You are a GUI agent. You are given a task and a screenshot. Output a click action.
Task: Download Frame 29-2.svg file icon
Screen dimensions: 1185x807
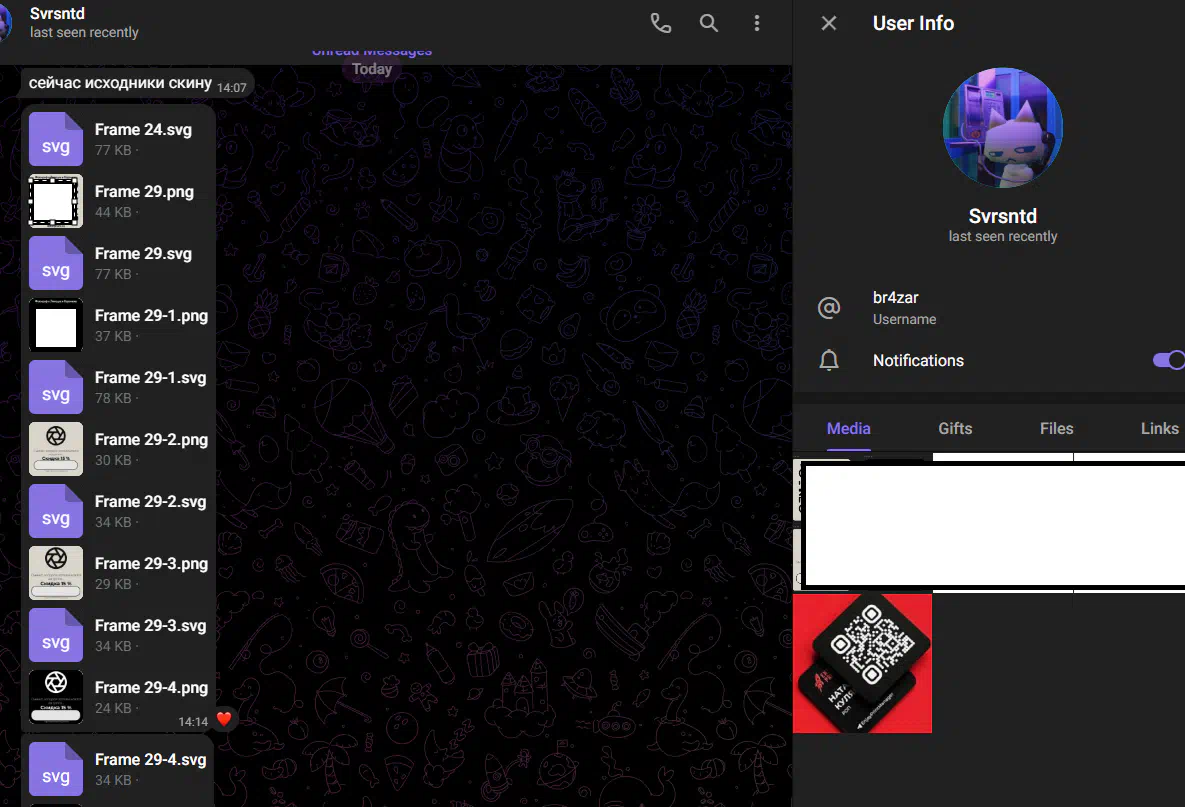click(56, 511)
